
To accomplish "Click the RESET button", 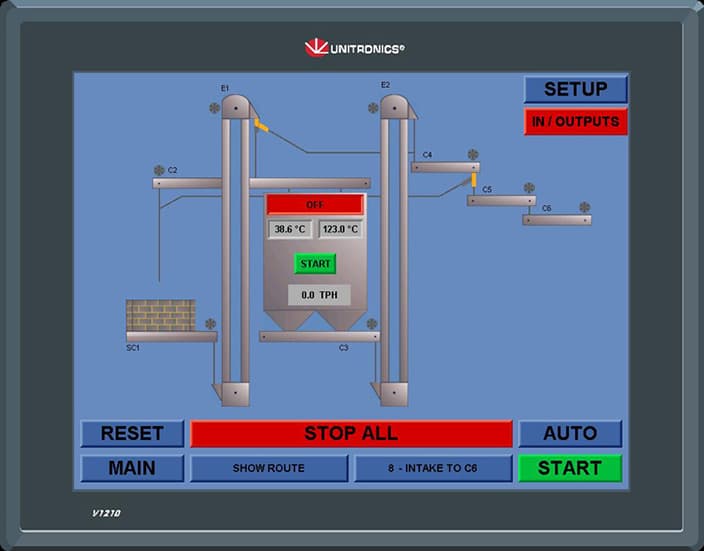I will pos(132,434).
